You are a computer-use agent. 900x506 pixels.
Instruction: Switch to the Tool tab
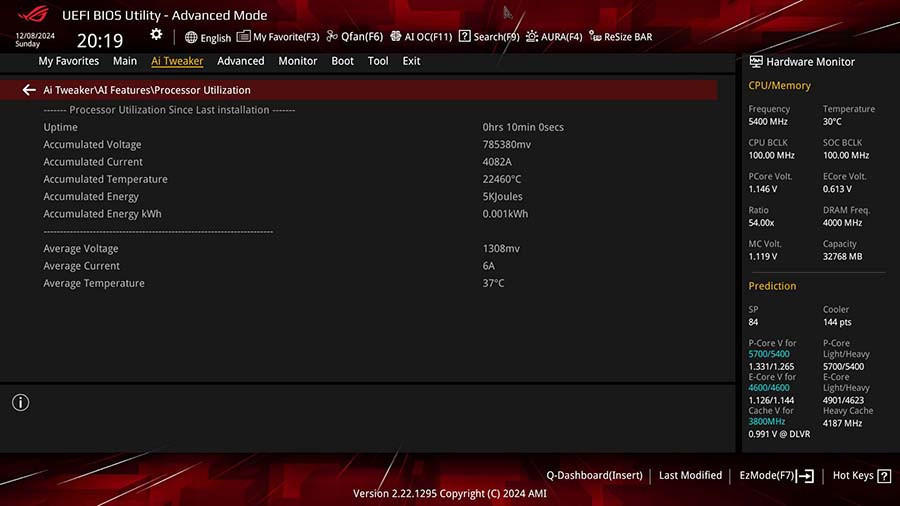[x=378, y=61]
